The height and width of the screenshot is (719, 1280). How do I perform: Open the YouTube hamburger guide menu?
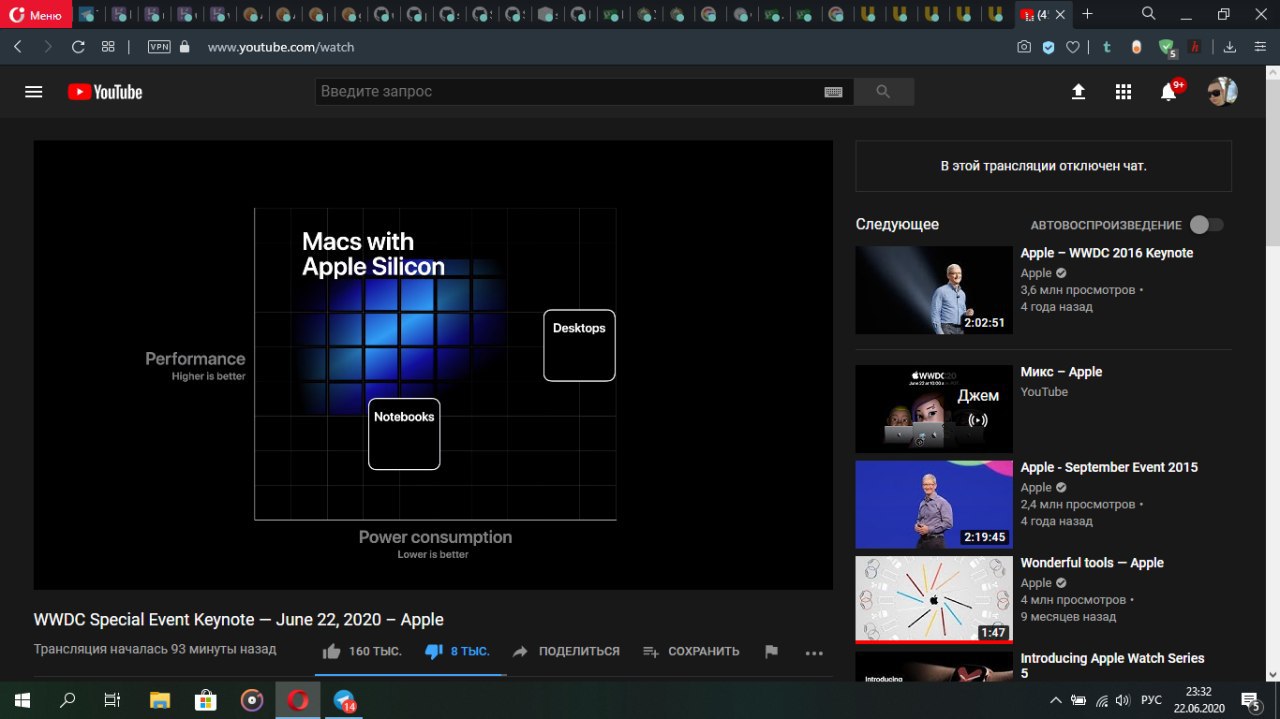pyautogui.click(x=33, y=92)
